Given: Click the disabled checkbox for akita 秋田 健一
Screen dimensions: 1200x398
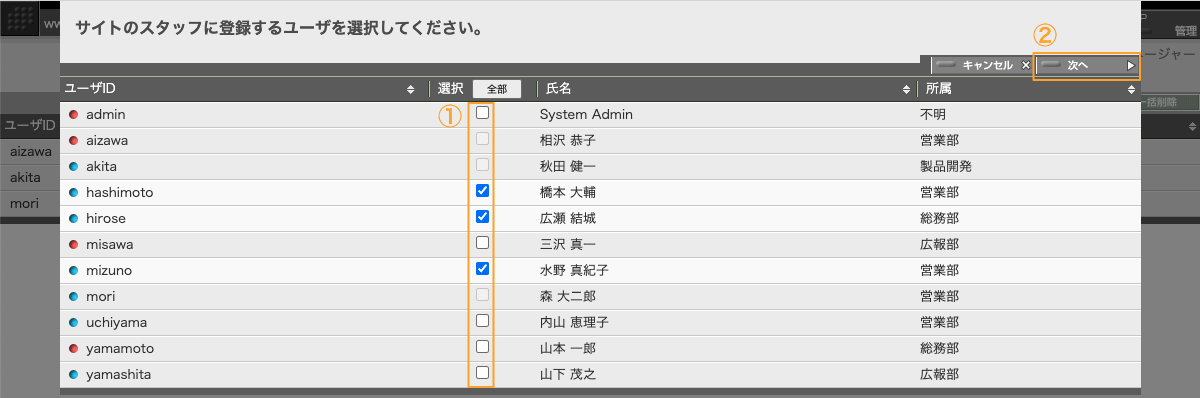Looking at the screenshot, I should pos(483,164).
